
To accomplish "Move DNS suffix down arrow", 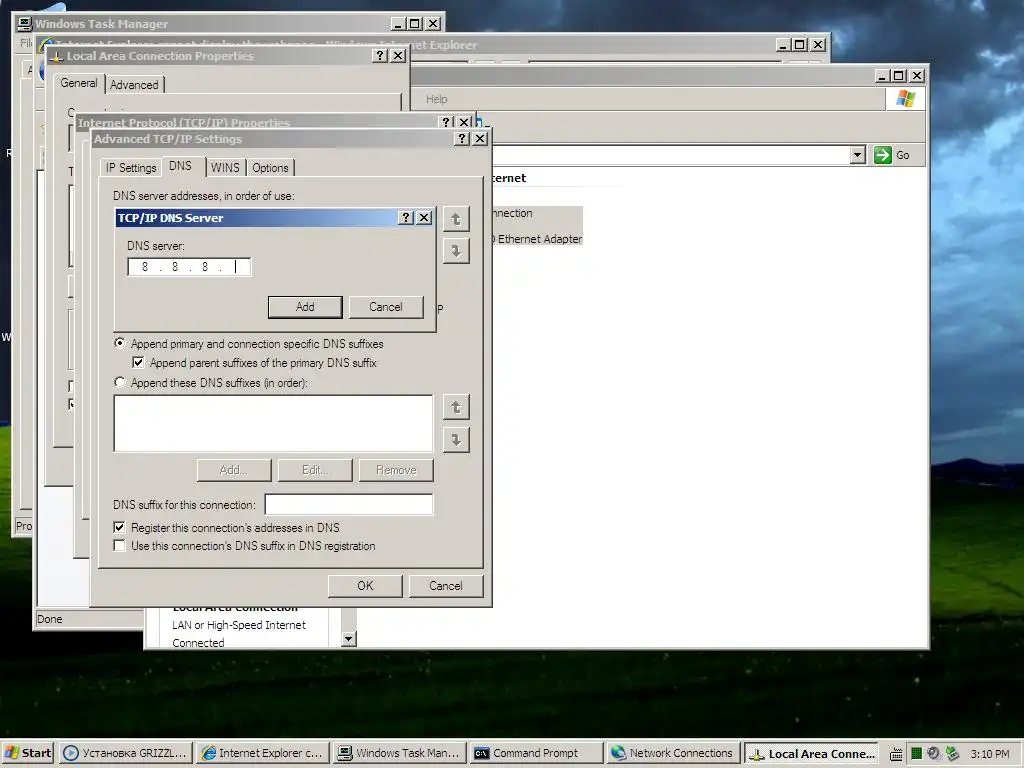I will (x=456, y=440).
